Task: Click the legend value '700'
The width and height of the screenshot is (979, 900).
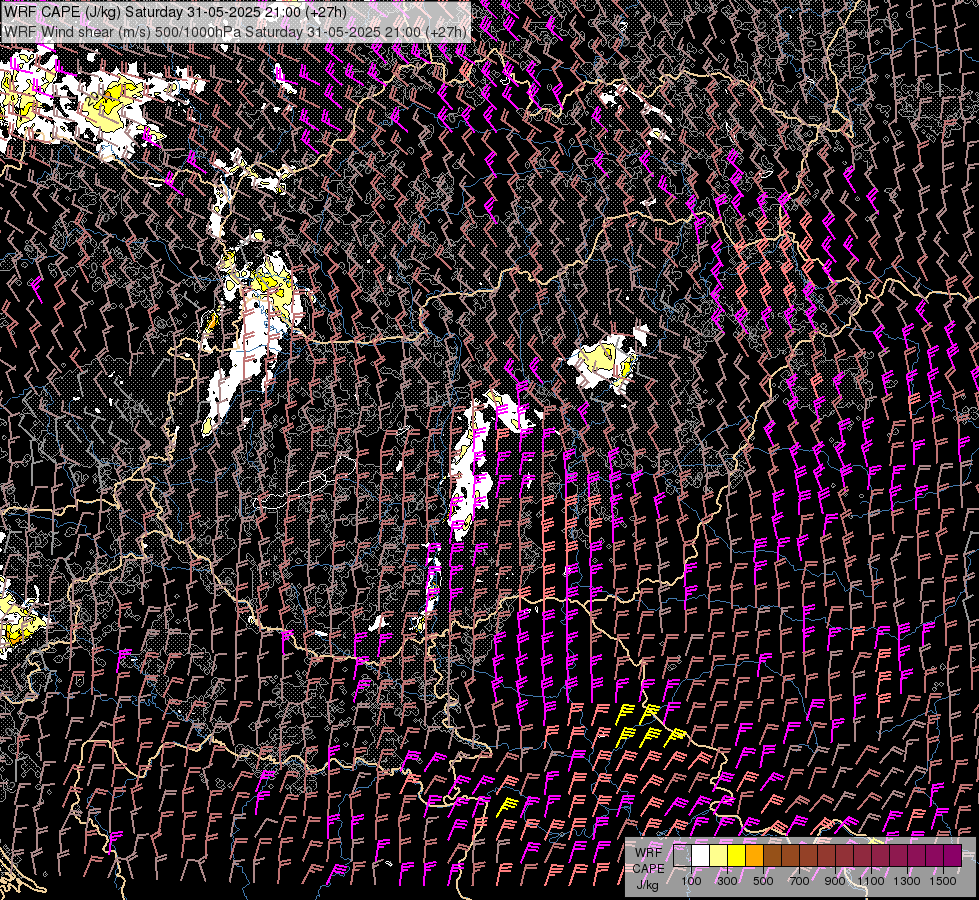Action: [x=799, y=881]
